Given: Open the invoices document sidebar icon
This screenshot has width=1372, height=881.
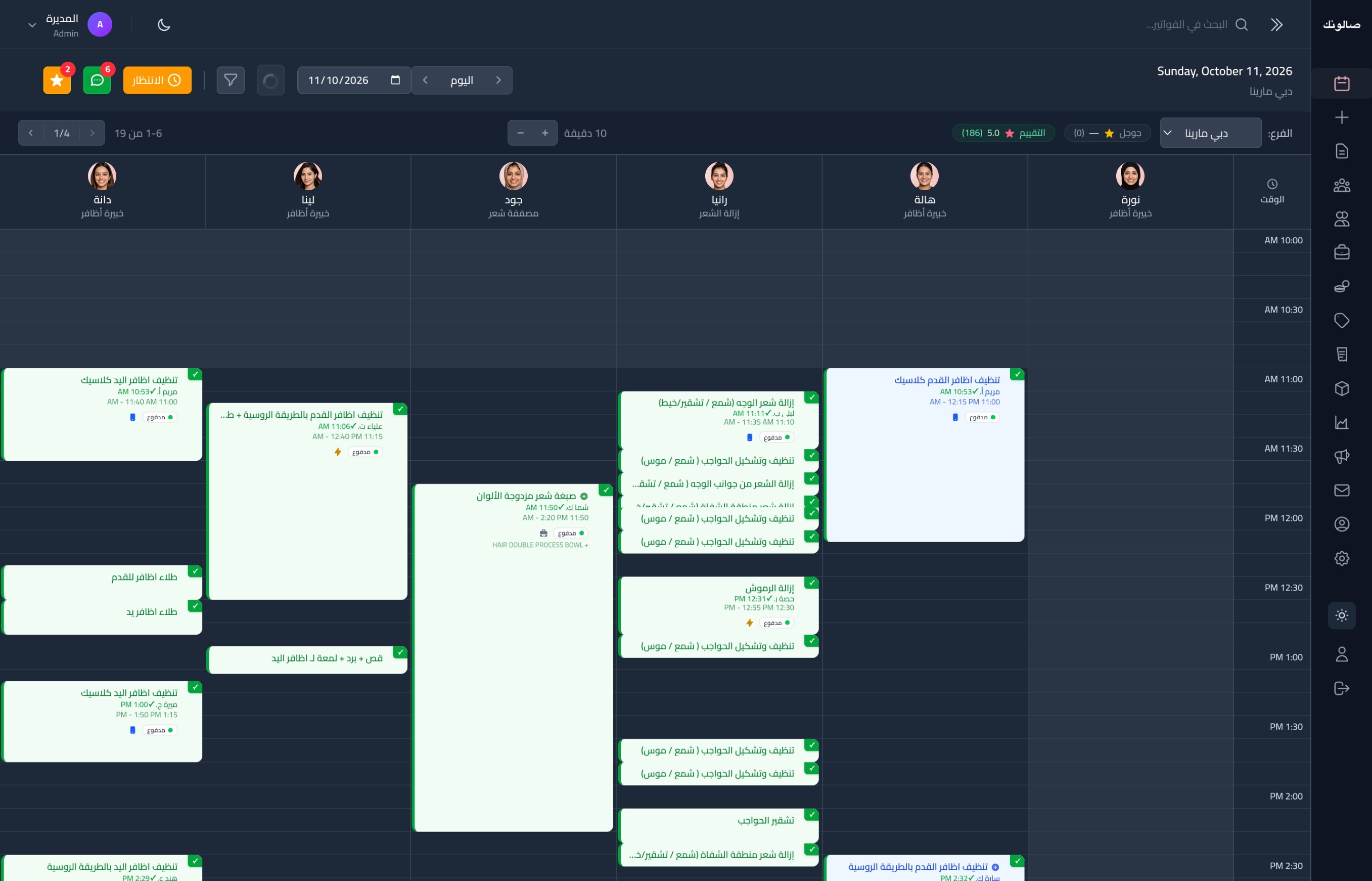Looking at the screenshot, I should coord(1341,151).
